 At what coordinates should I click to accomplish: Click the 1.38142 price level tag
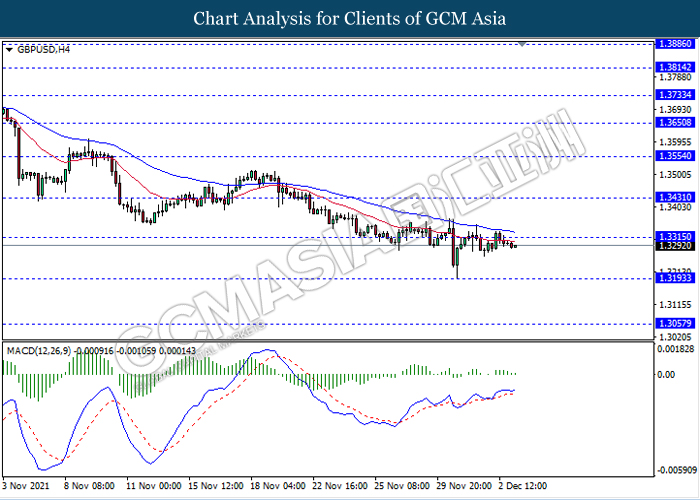tap(676, 67)
